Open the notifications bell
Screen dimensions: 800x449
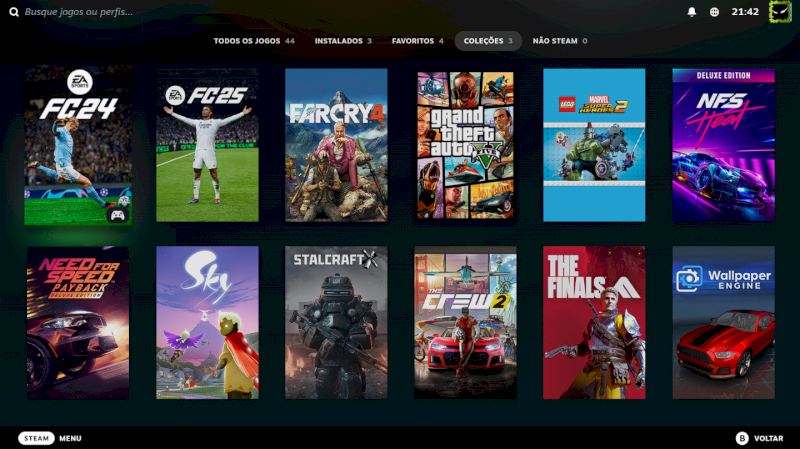point(691,12)
